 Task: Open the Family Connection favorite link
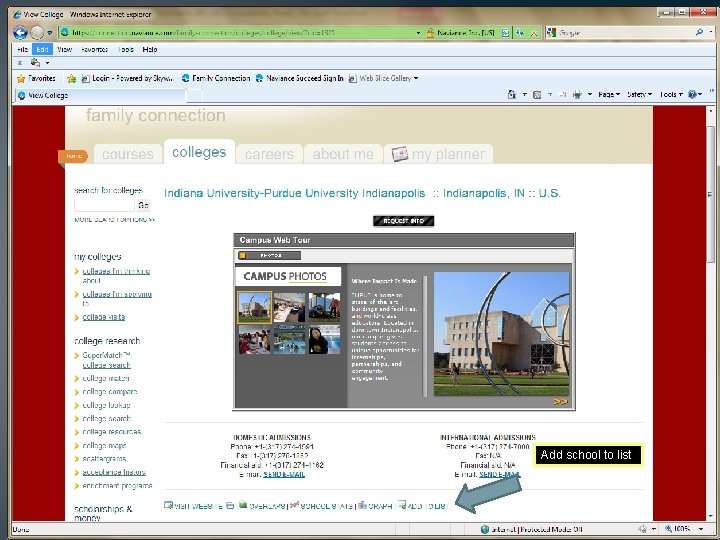[x=216, y=78]
